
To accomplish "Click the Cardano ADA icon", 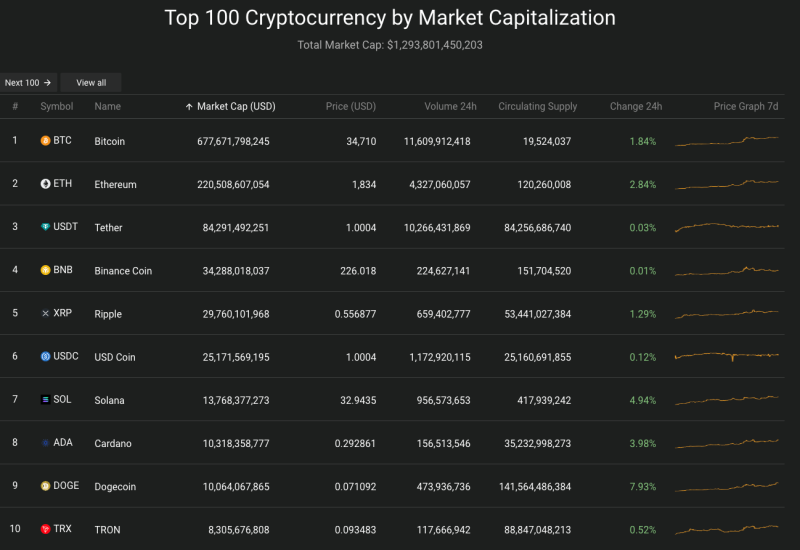I will tap(45, 443).
